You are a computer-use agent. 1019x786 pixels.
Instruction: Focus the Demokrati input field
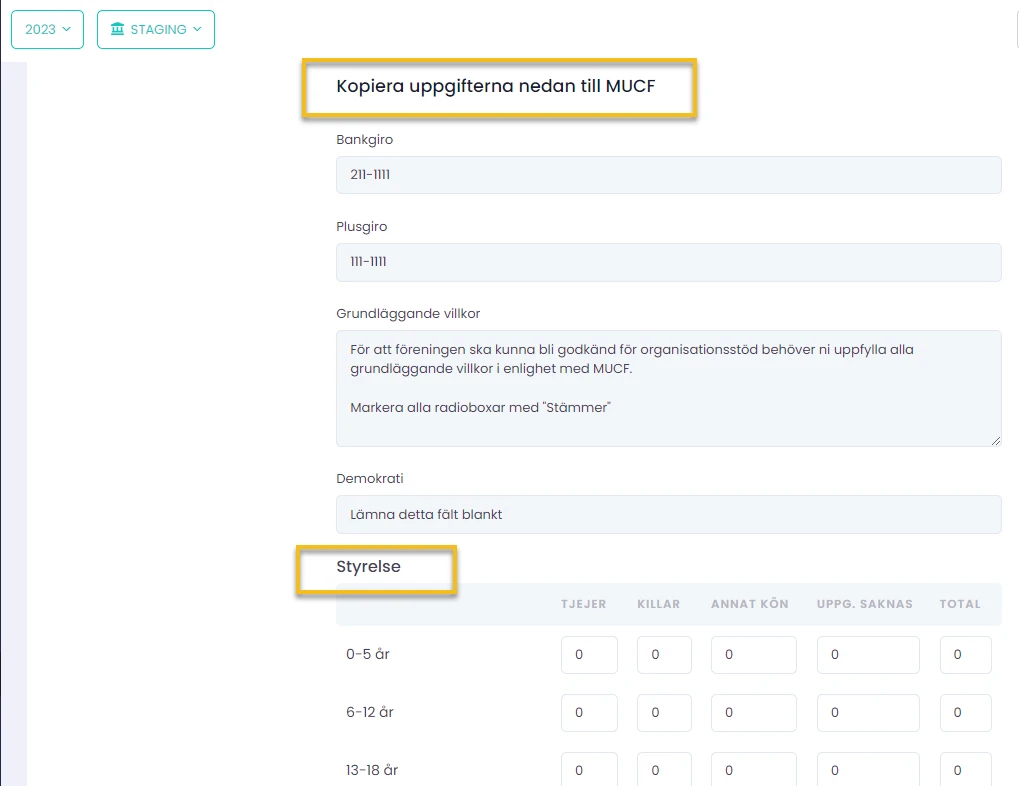[x=668, y=514]
